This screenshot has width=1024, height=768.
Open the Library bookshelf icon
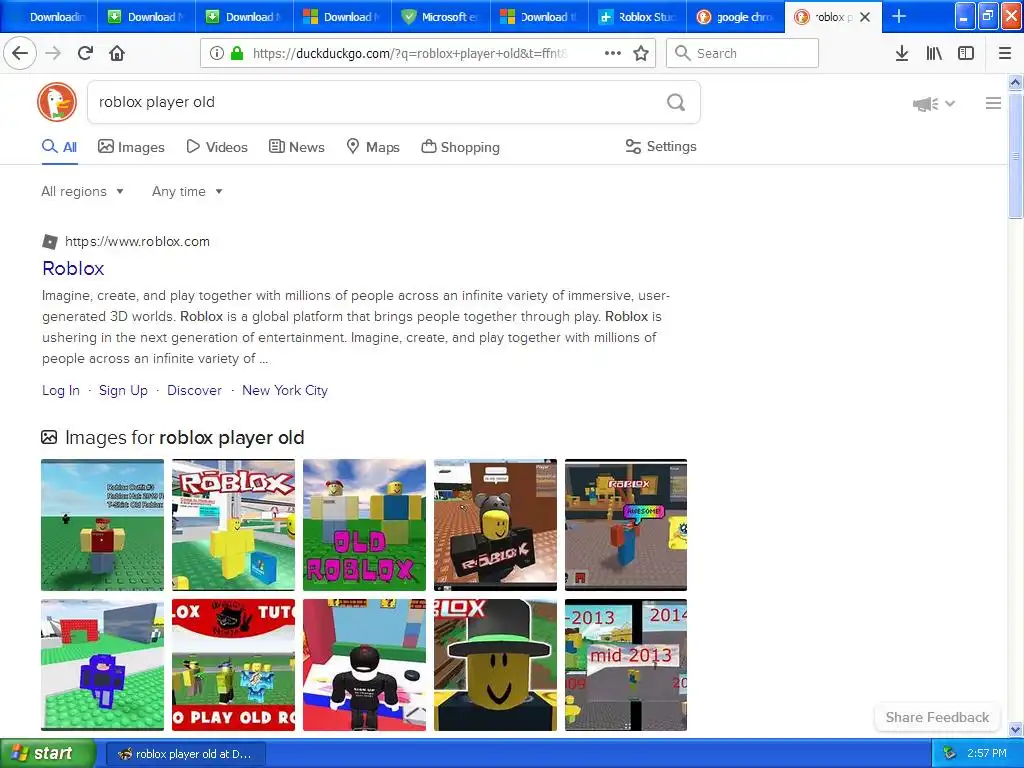tap(934, 53)
